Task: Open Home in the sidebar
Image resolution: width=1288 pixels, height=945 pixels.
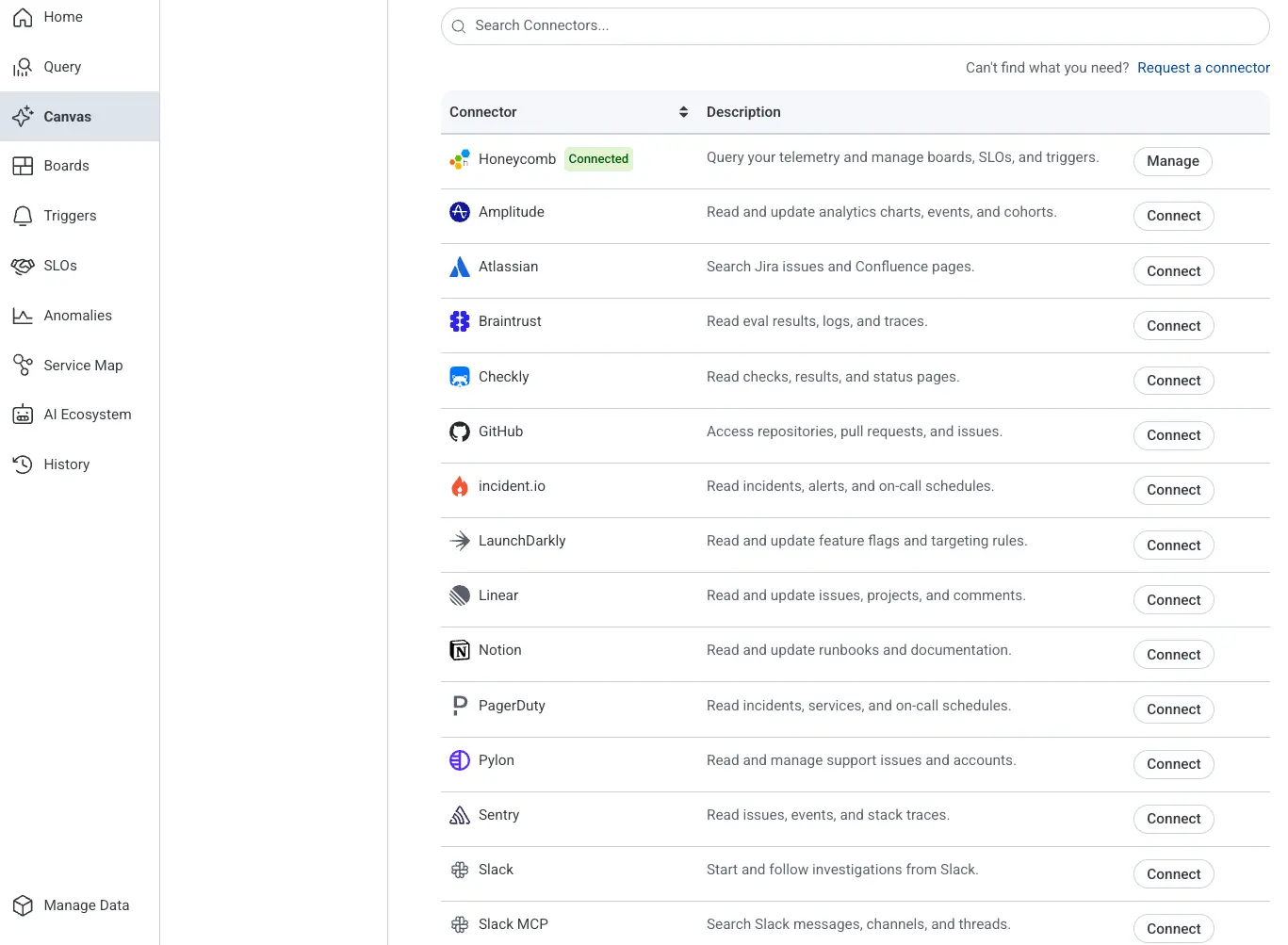Action: (79, 17)
